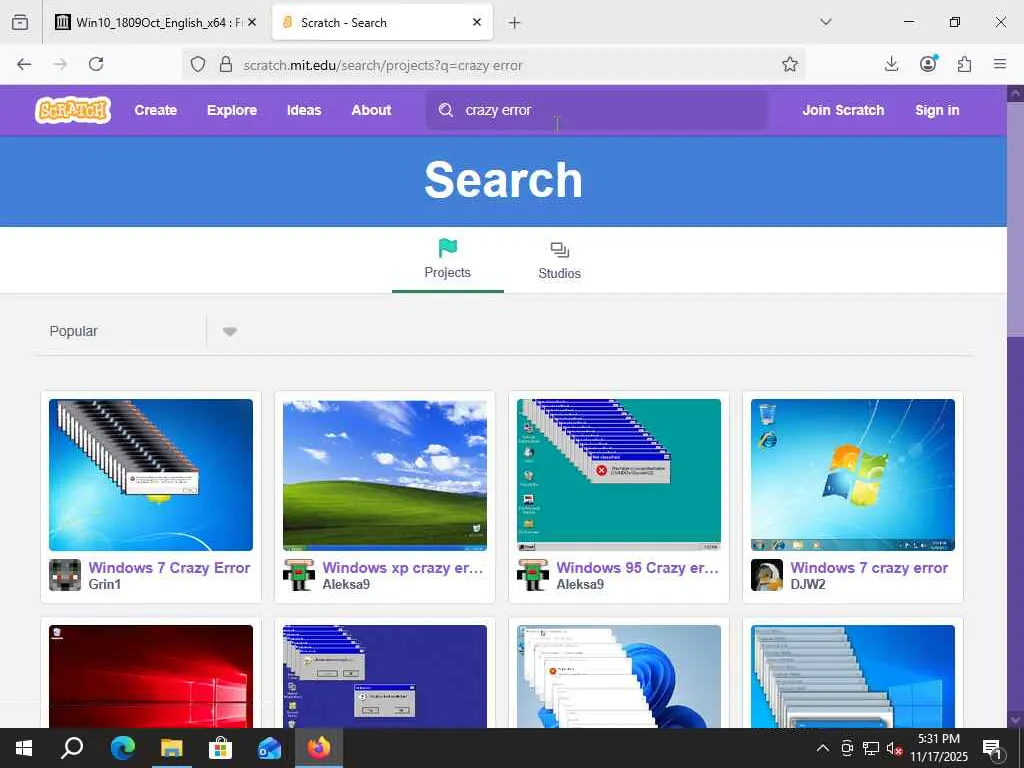Switch to the Projects tab
The image size is (1024, 768).
click(447, 260)
